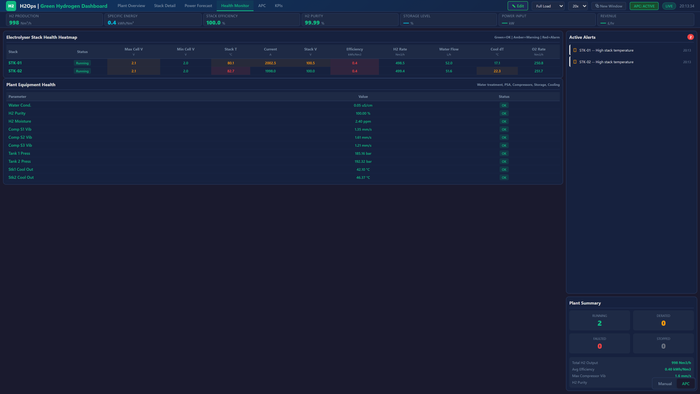Viewport: 700px width, 394px height.
Task: Click the Faulted count tile in Plant Summary
Action: (x=599, y=343)
